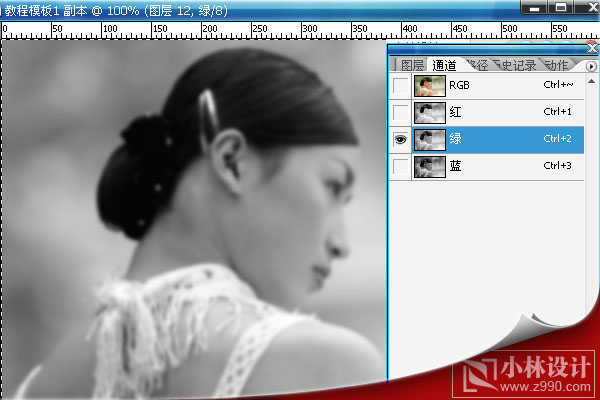Select the 蓝 channel name
The image size is (600, 400).
click(455, 166)
